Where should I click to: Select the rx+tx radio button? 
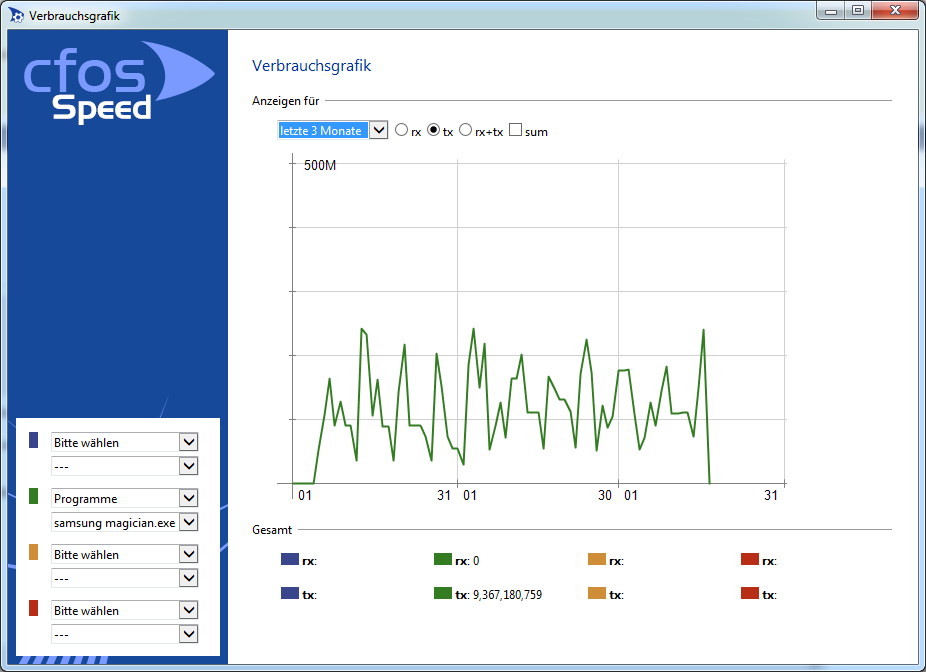click(465, 130)
